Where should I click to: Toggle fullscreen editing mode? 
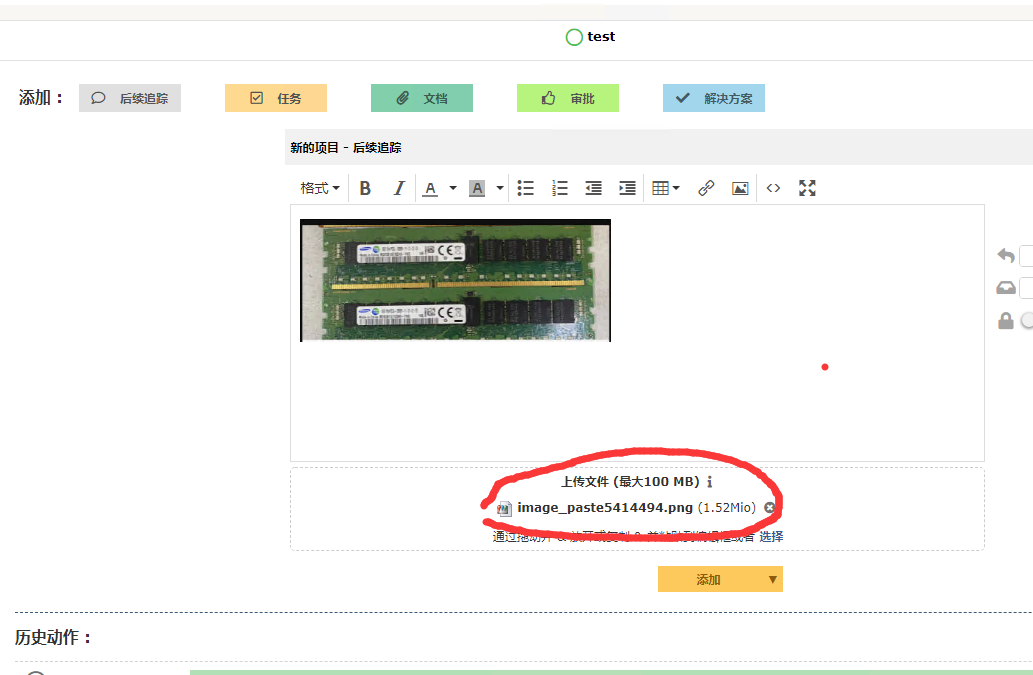(x=807, y=187)
